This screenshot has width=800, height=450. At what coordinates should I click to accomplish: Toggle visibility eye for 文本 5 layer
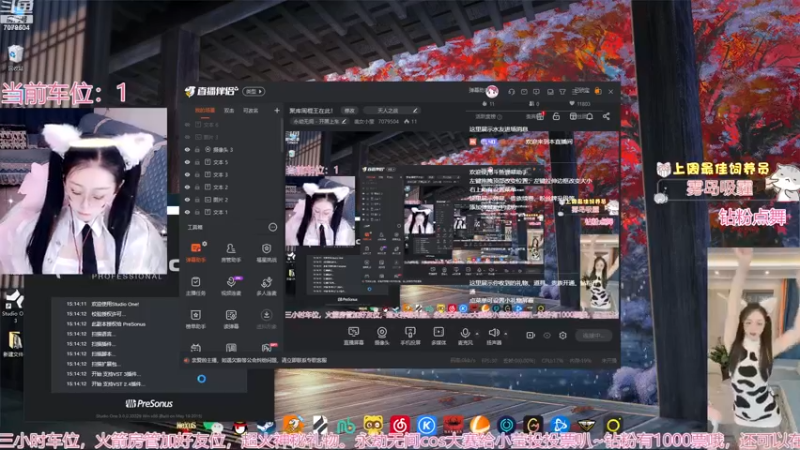(x=187, y=162)
